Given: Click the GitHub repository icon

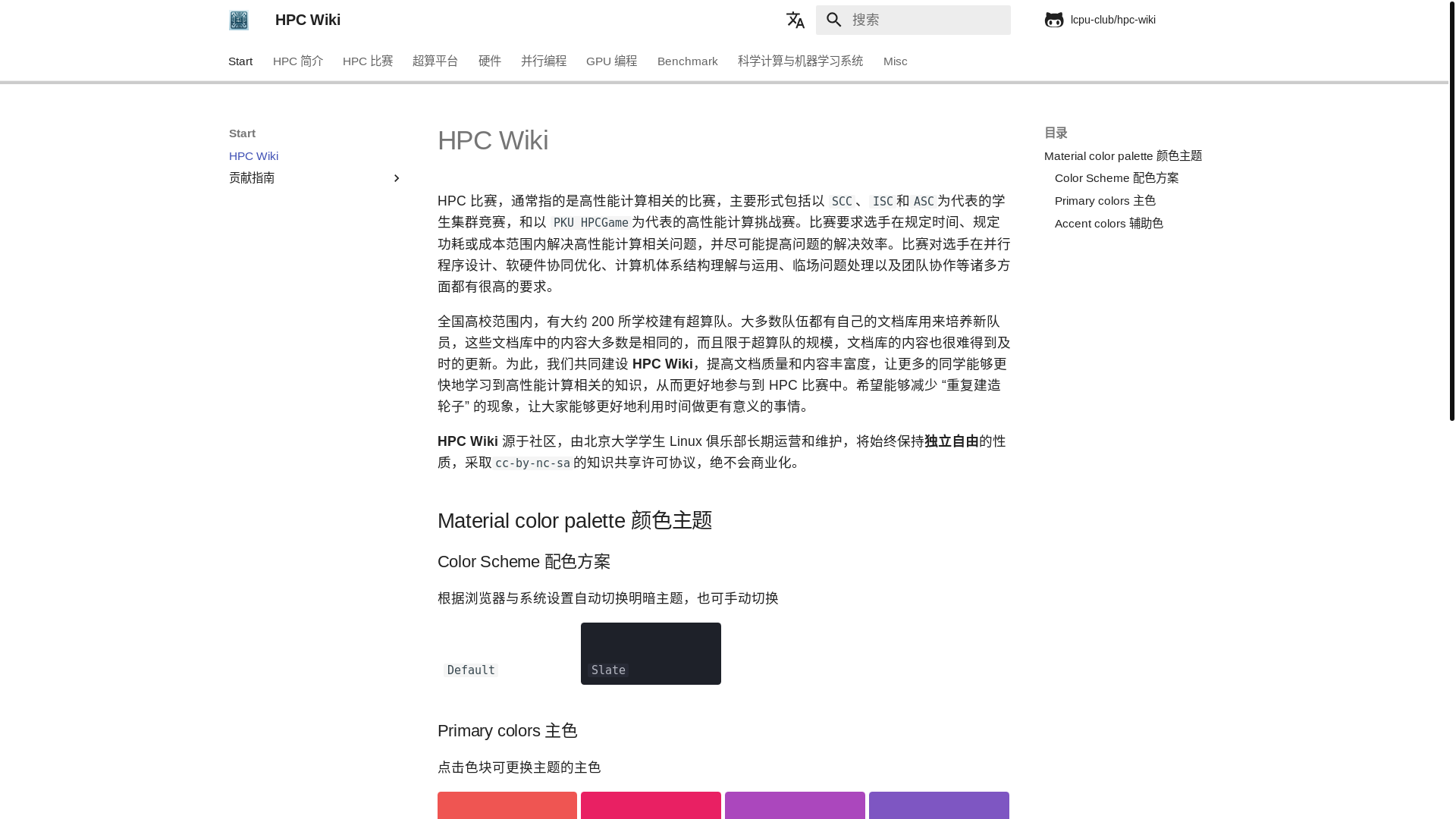Looking at the screenshot, I should point(1054,20).
